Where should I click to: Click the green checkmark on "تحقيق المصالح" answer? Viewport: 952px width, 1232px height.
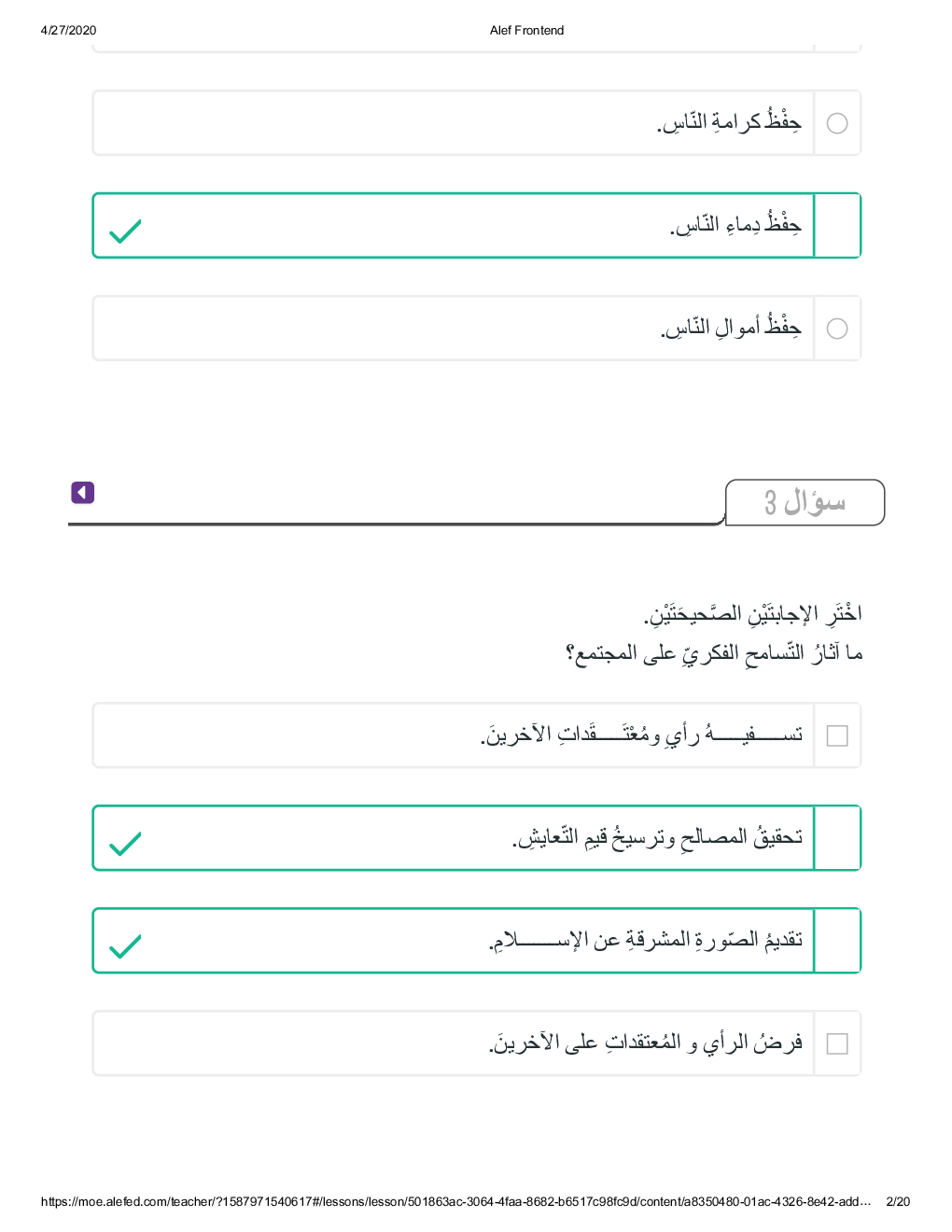pos(125,843)
